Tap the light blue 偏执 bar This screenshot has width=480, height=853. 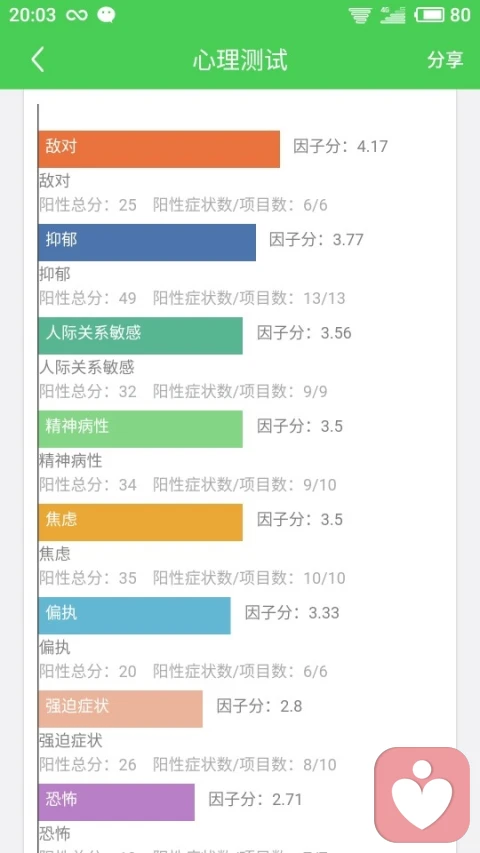click(x=134, y=615)
